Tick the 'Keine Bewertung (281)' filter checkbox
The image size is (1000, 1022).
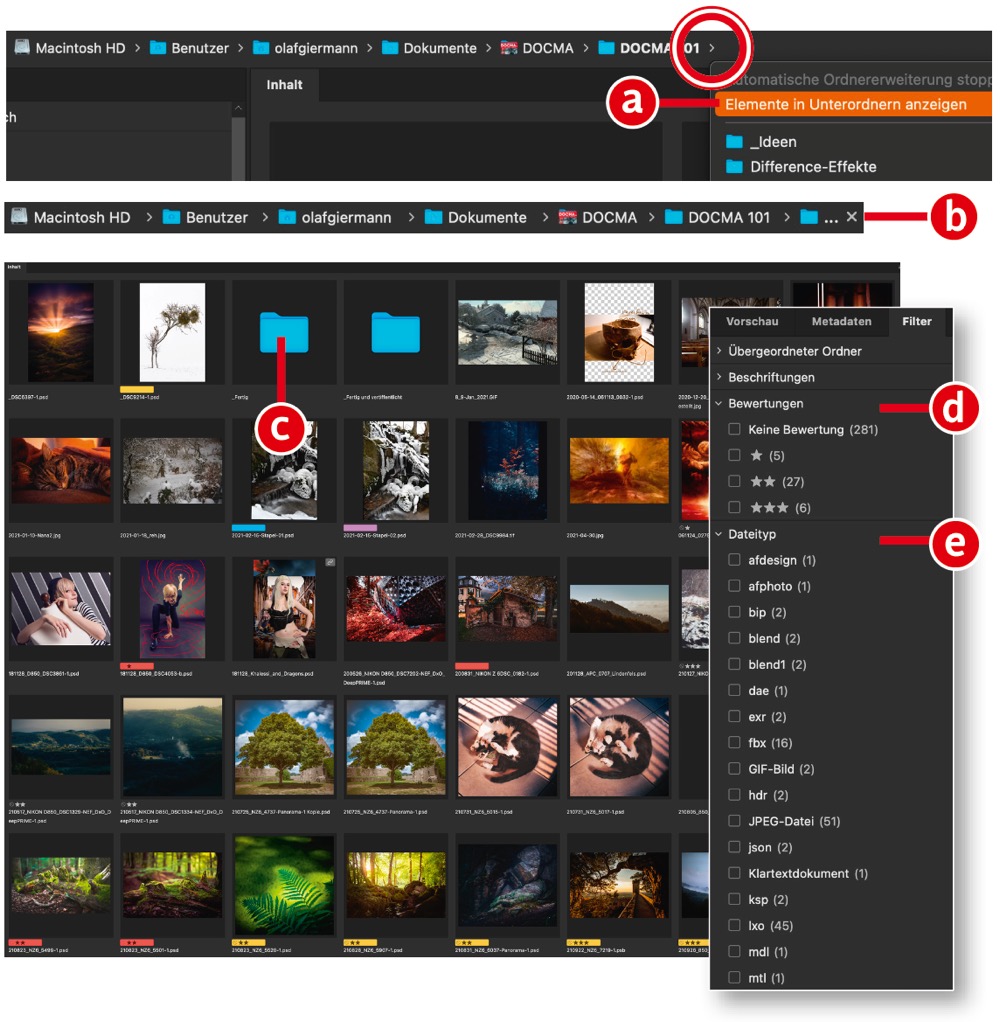734,430
